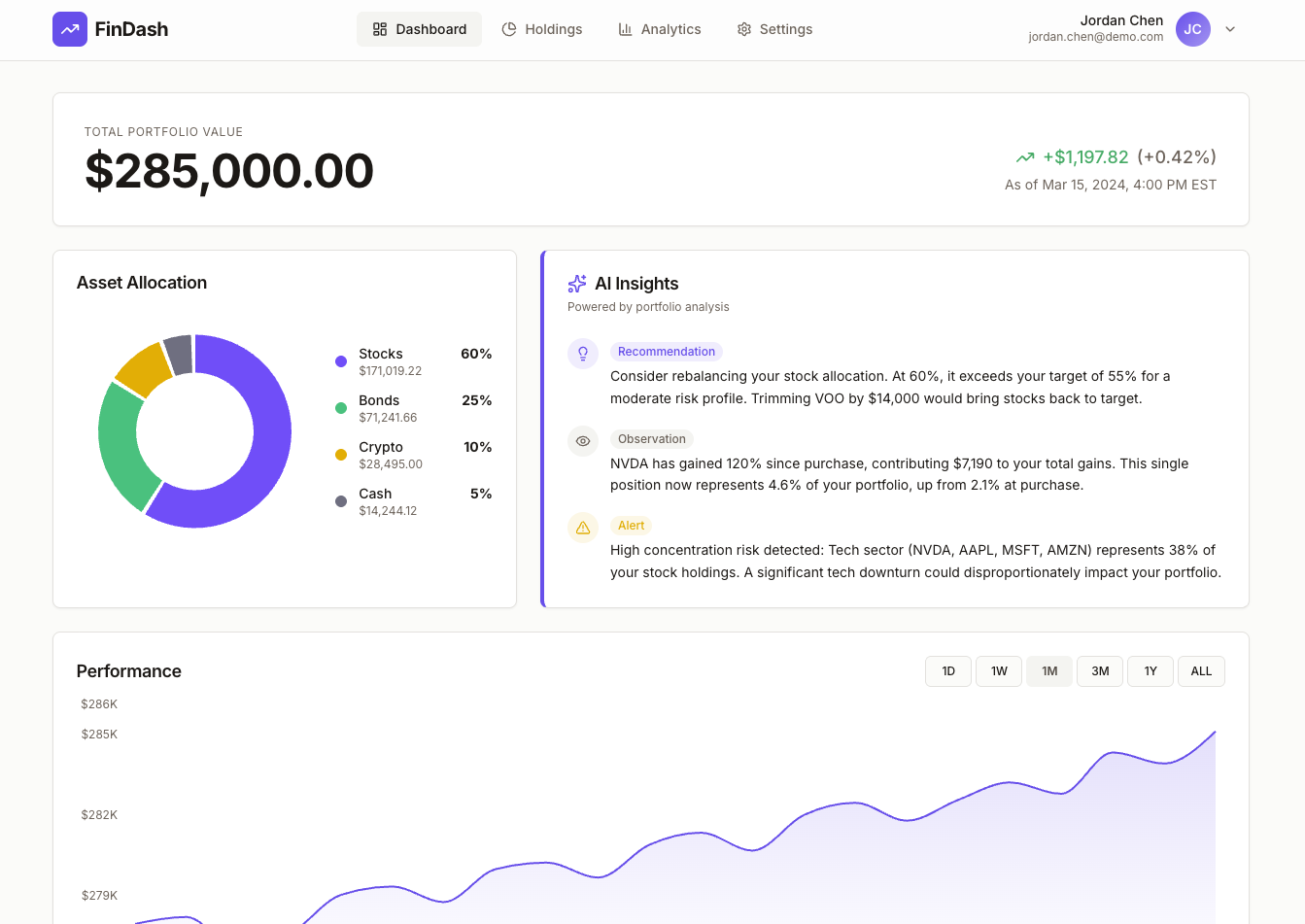Click the Recommendation lightbulb icon
Screen dimensions: 1305x924
[x=582, y=353]
